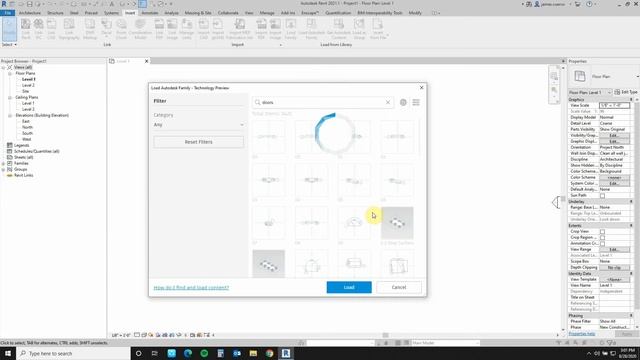Collapse the Extents properties section
Viewport: 640px width, 360px height.
631,226
